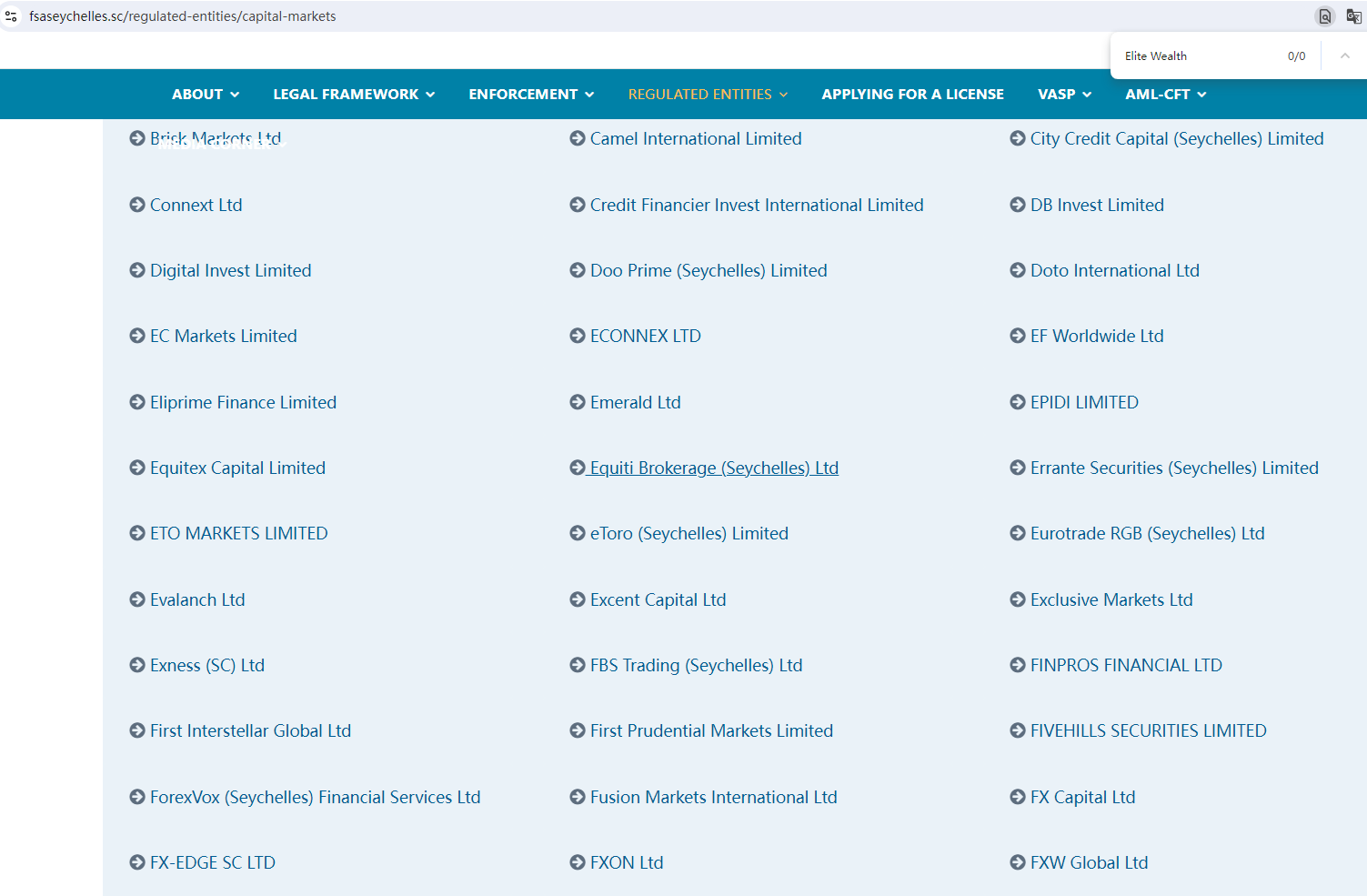Click the arrow icon beside DB Invest Limited
1367x896 pixels.
tap(1018, 205)
